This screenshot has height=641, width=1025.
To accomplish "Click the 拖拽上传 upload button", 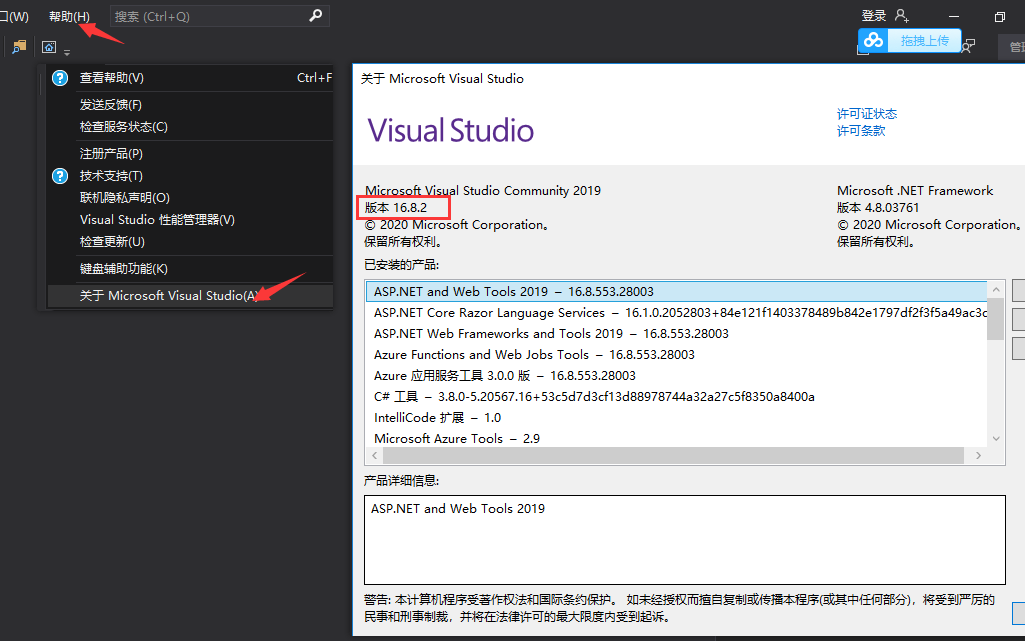I will 924,41.
